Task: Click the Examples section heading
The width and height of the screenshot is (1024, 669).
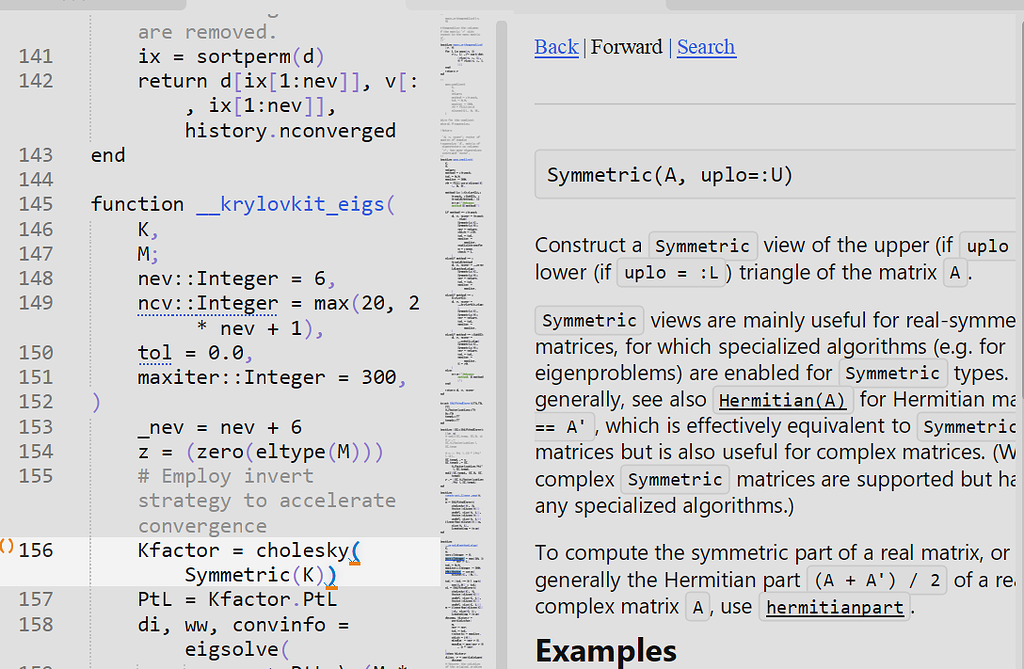Action: click(605, 650)
